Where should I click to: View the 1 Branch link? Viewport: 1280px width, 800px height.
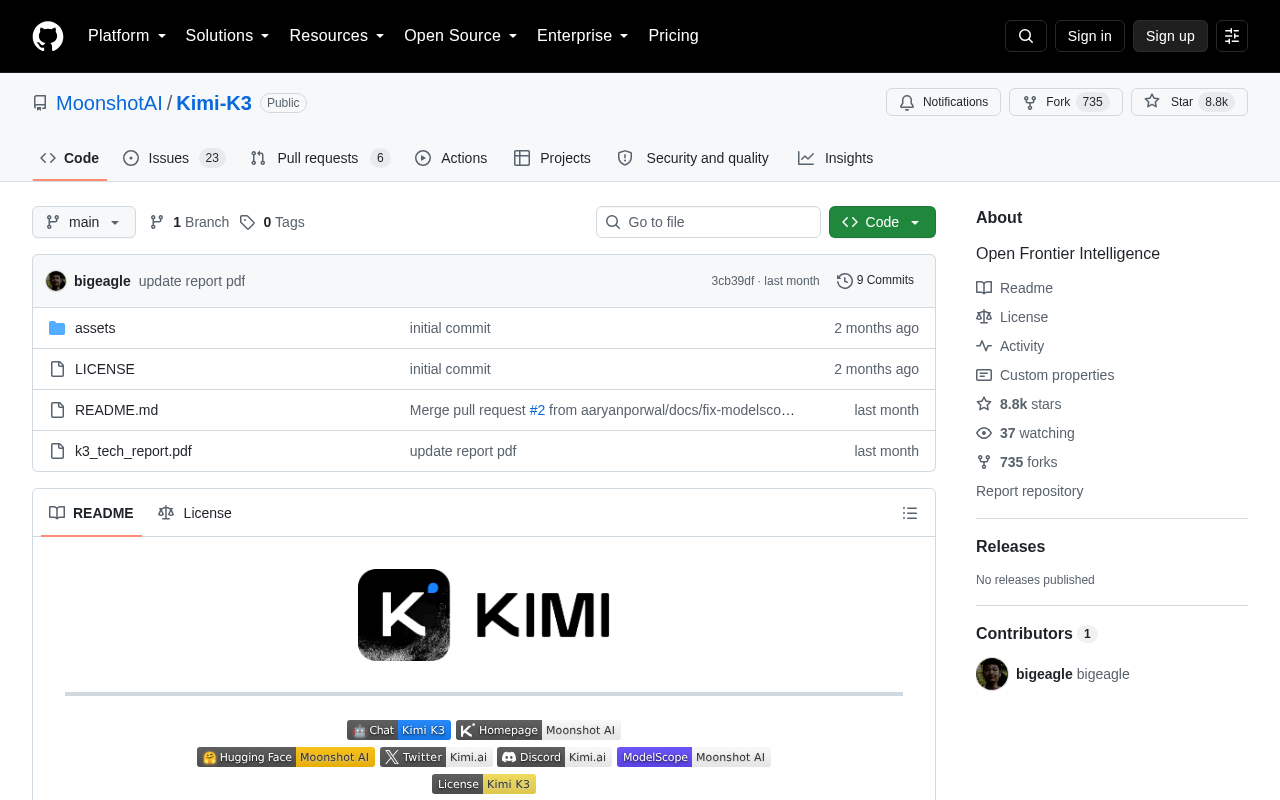[x=189, y=222]
